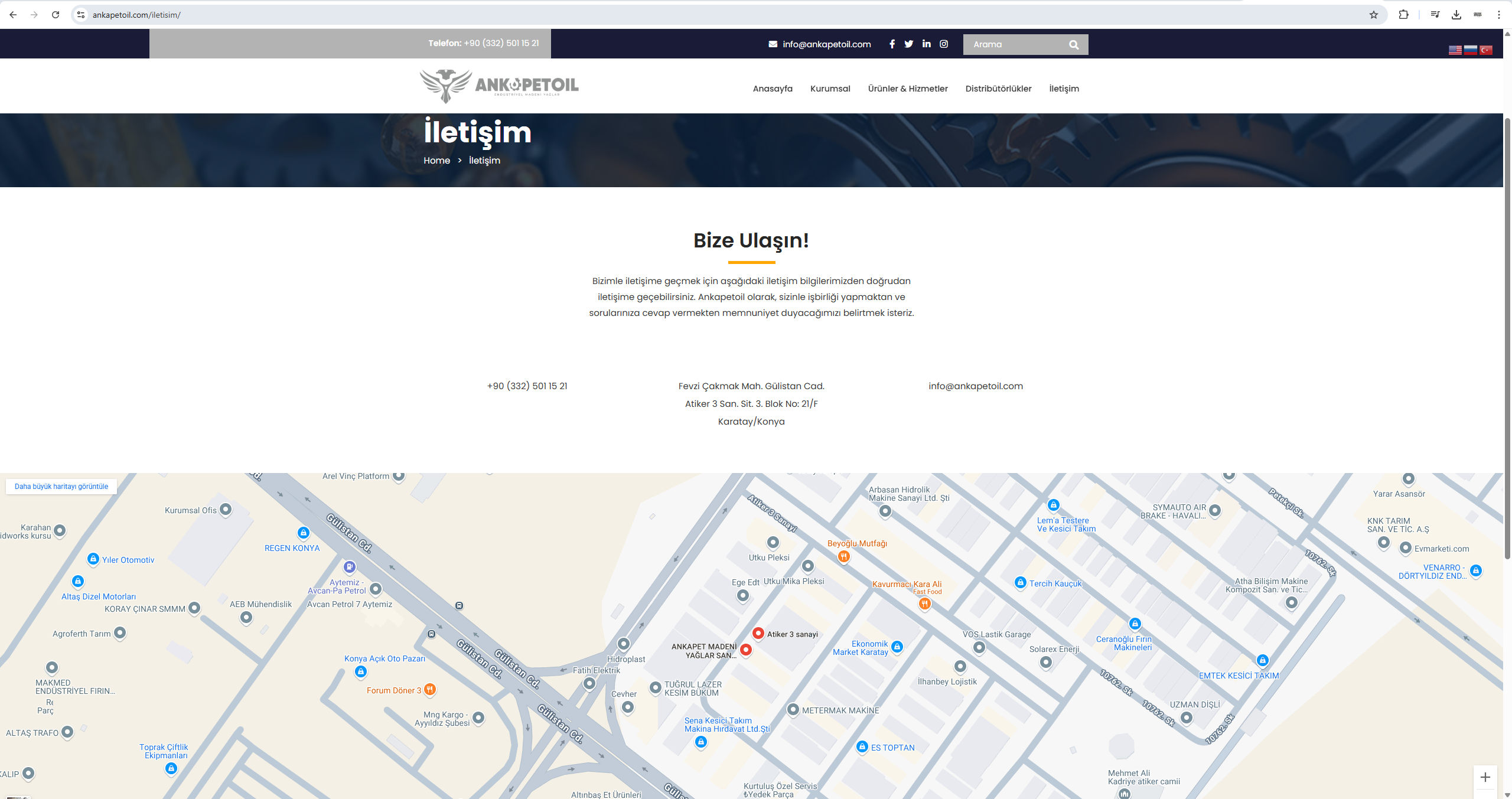Click the "VOS Lastik Garage" map label
The height and width of the screenshot is (799, 1512).
coord(997,634)
